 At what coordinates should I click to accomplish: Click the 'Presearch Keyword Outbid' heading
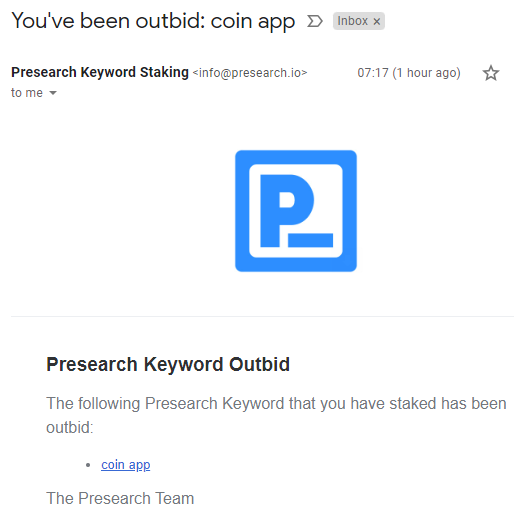click(x=168, y=364)
